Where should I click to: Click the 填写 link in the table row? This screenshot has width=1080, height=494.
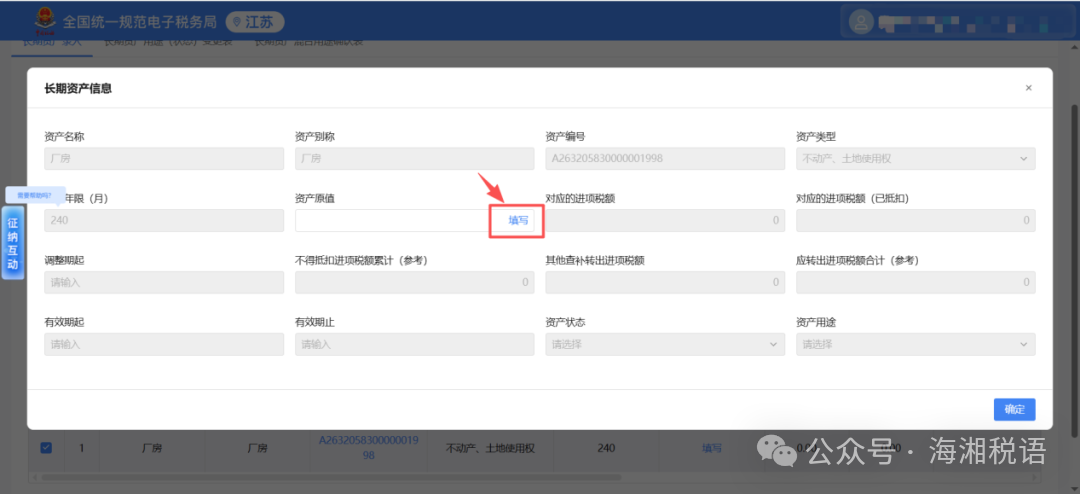point(712,448)
